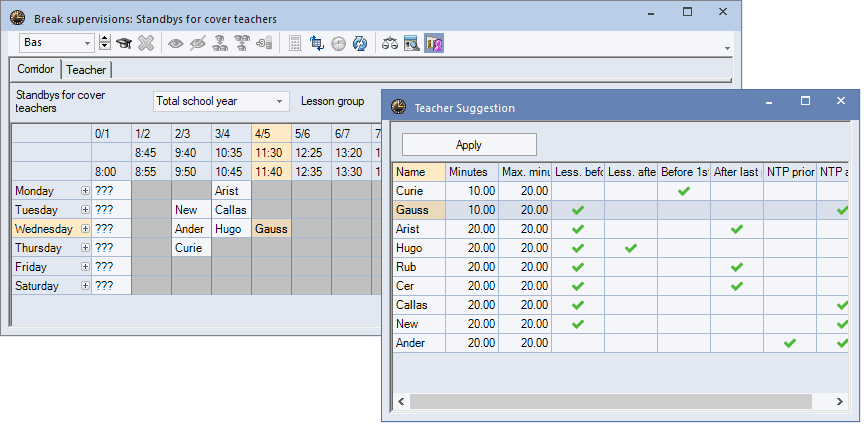The width and height of the screenshot is (864, 428).
Task: Open the Bas corridor dropdown
Action: tap(88, 43)
